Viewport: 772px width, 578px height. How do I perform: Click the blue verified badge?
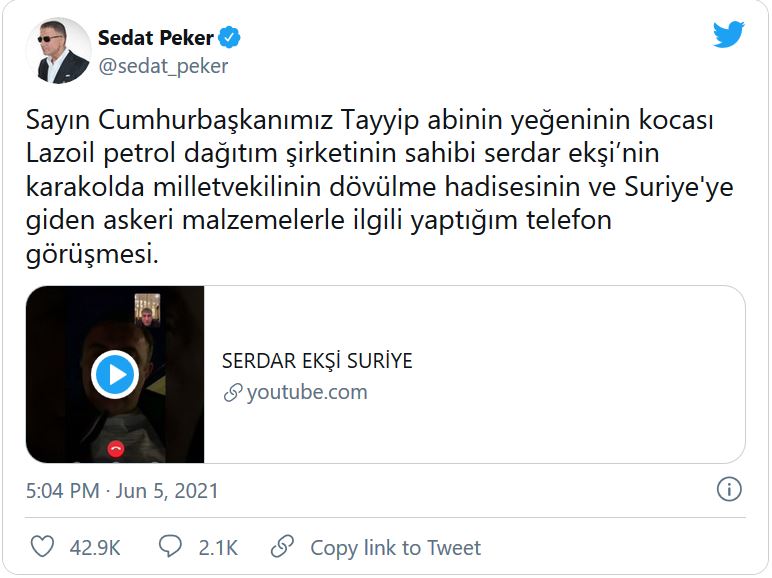point(230,38)
